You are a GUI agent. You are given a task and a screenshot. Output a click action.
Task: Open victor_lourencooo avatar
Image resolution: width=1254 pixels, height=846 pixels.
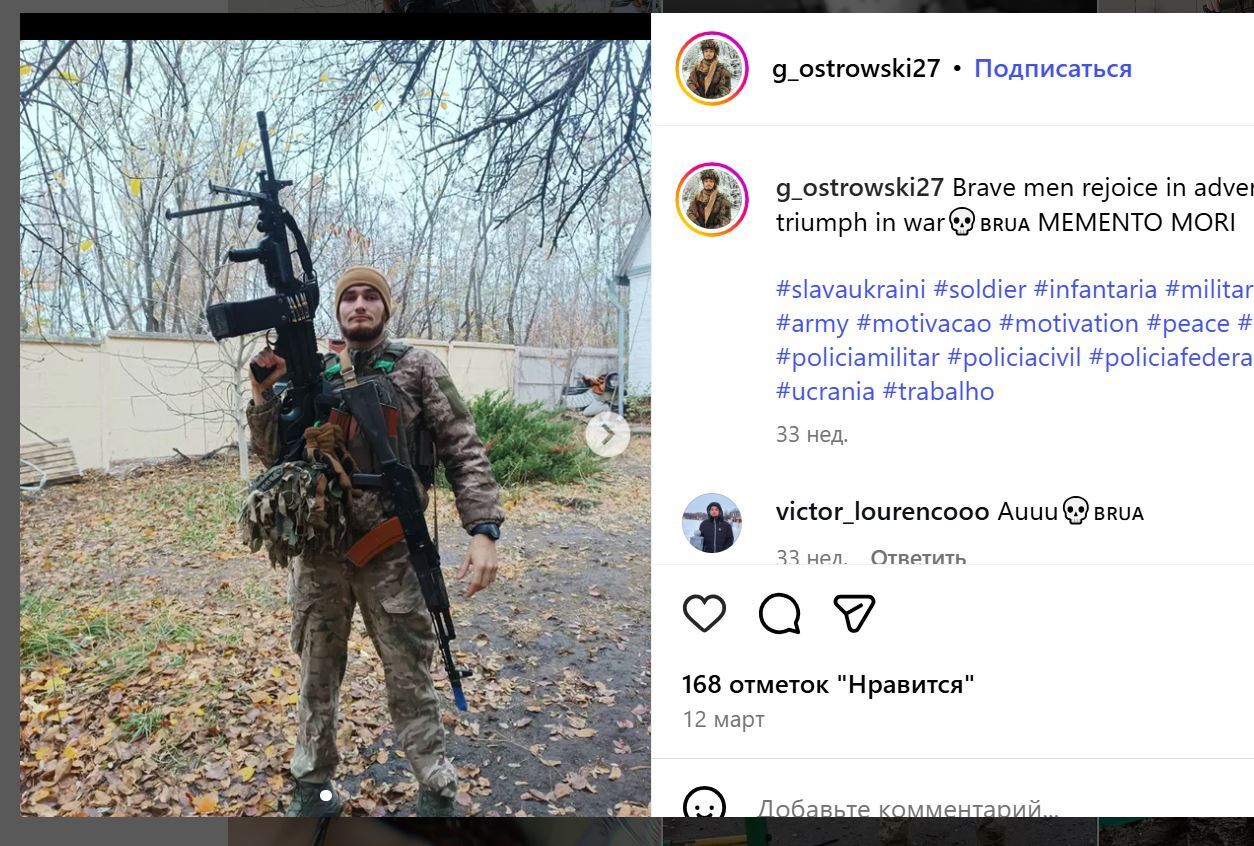[x=712, y=523]
